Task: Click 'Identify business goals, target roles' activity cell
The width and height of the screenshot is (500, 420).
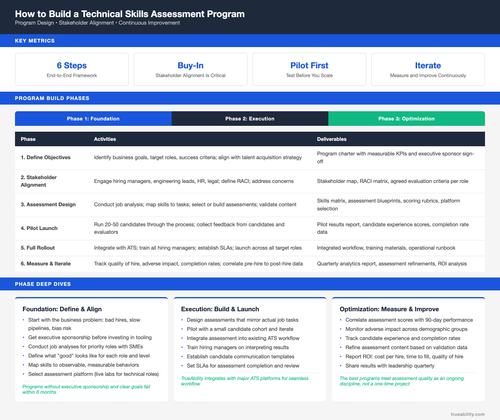Action: pos(198,157)
